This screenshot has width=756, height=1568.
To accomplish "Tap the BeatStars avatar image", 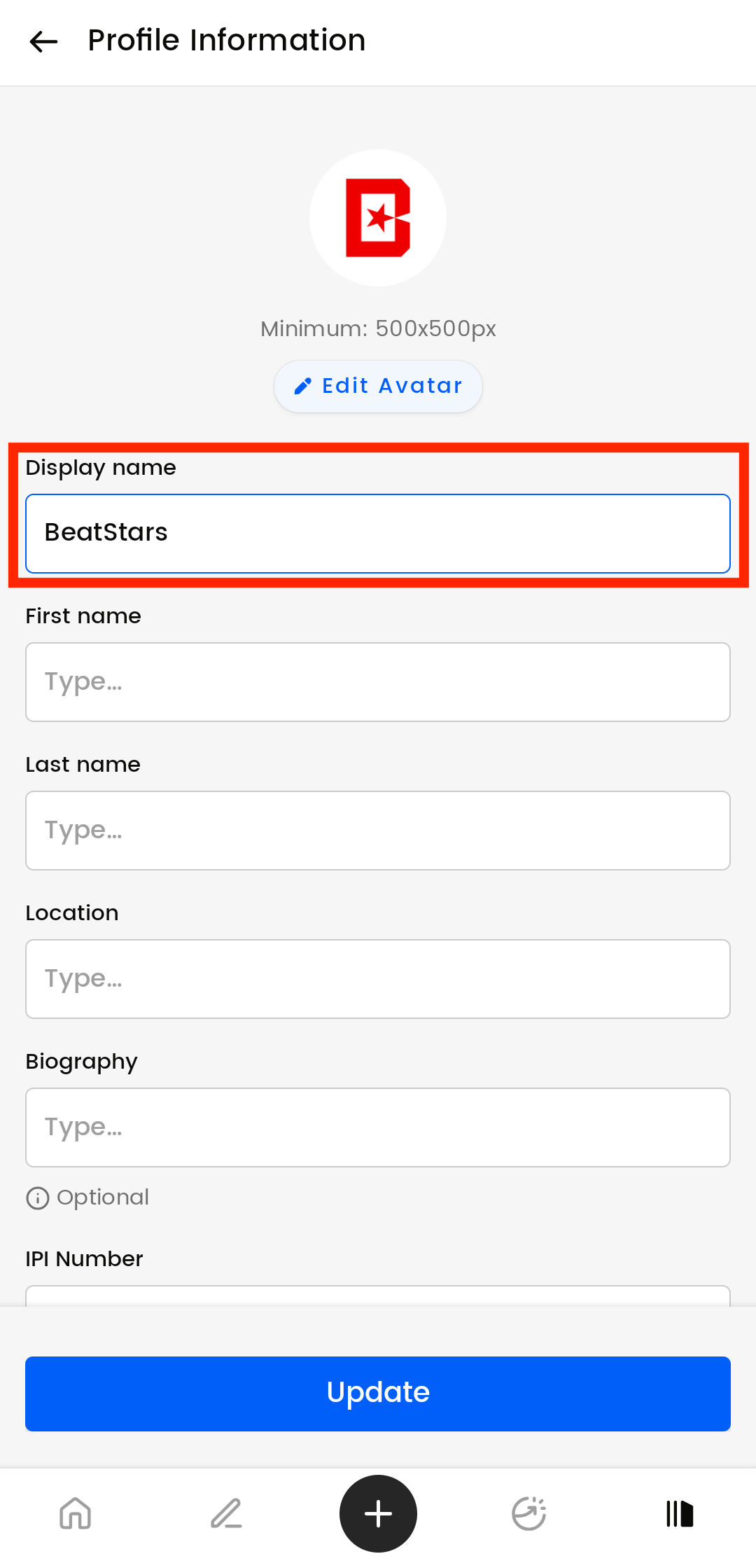I will coord(378,218).
